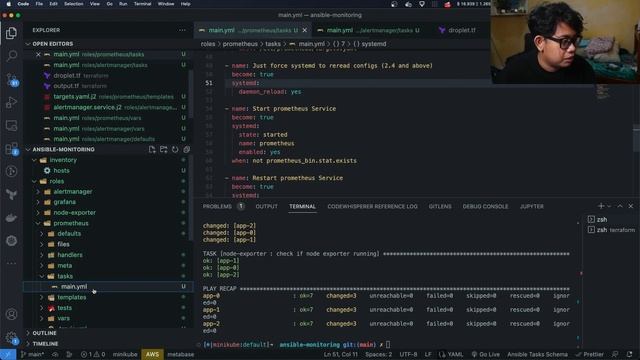Screen dimensions: 640x360
Task: Switch to Debug Console tab
Action: pos(485,207)
